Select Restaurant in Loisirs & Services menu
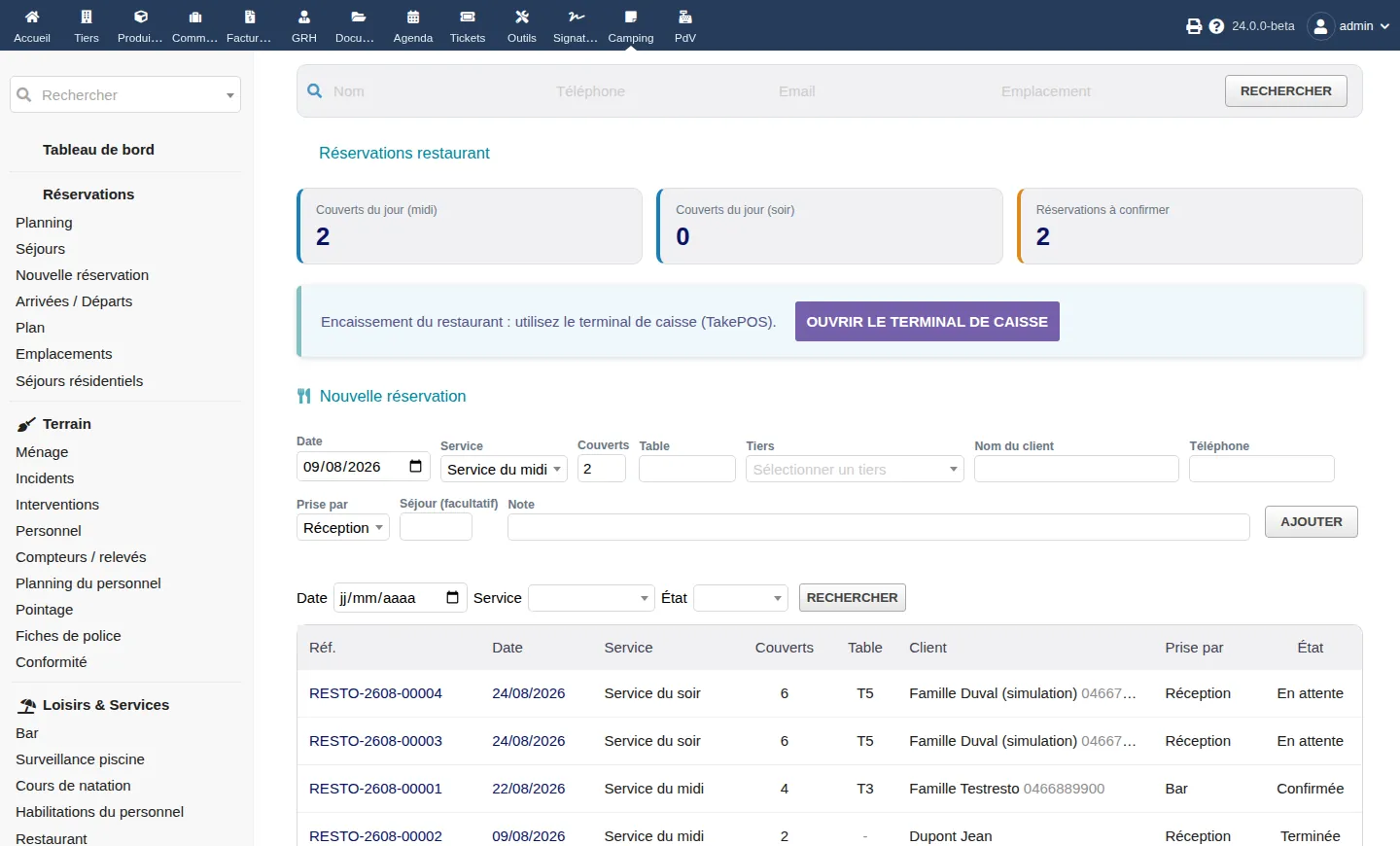The image size is (1400, 846). click(x=52, y=837)
